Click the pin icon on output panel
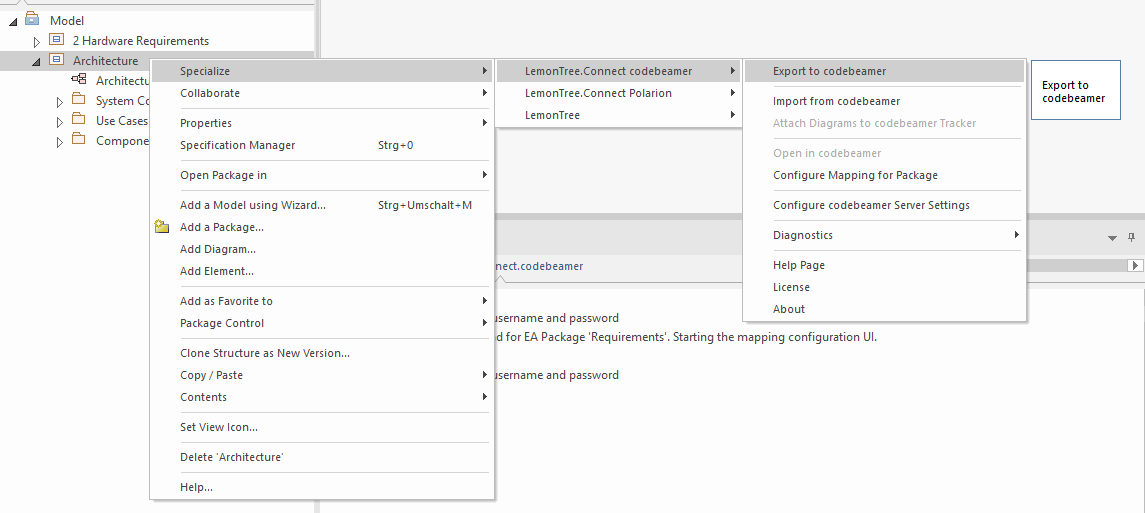 click(1132, 237)
